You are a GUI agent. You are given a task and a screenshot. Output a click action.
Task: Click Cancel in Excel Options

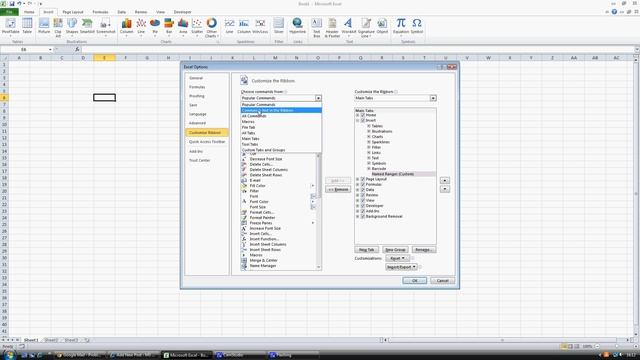(442, 281)
